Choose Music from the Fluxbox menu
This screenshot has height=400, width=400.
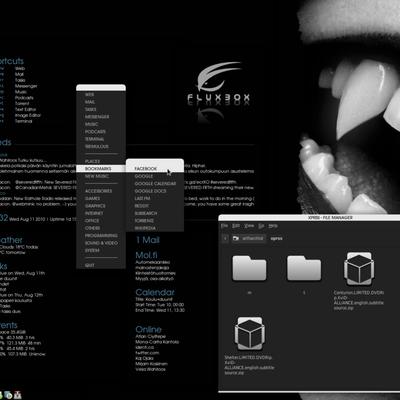[x=101, y=124]
